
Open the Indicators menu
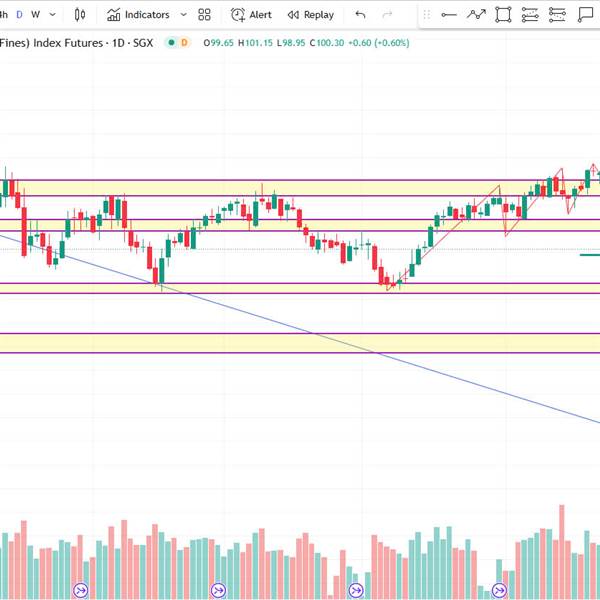click(138, 15)
